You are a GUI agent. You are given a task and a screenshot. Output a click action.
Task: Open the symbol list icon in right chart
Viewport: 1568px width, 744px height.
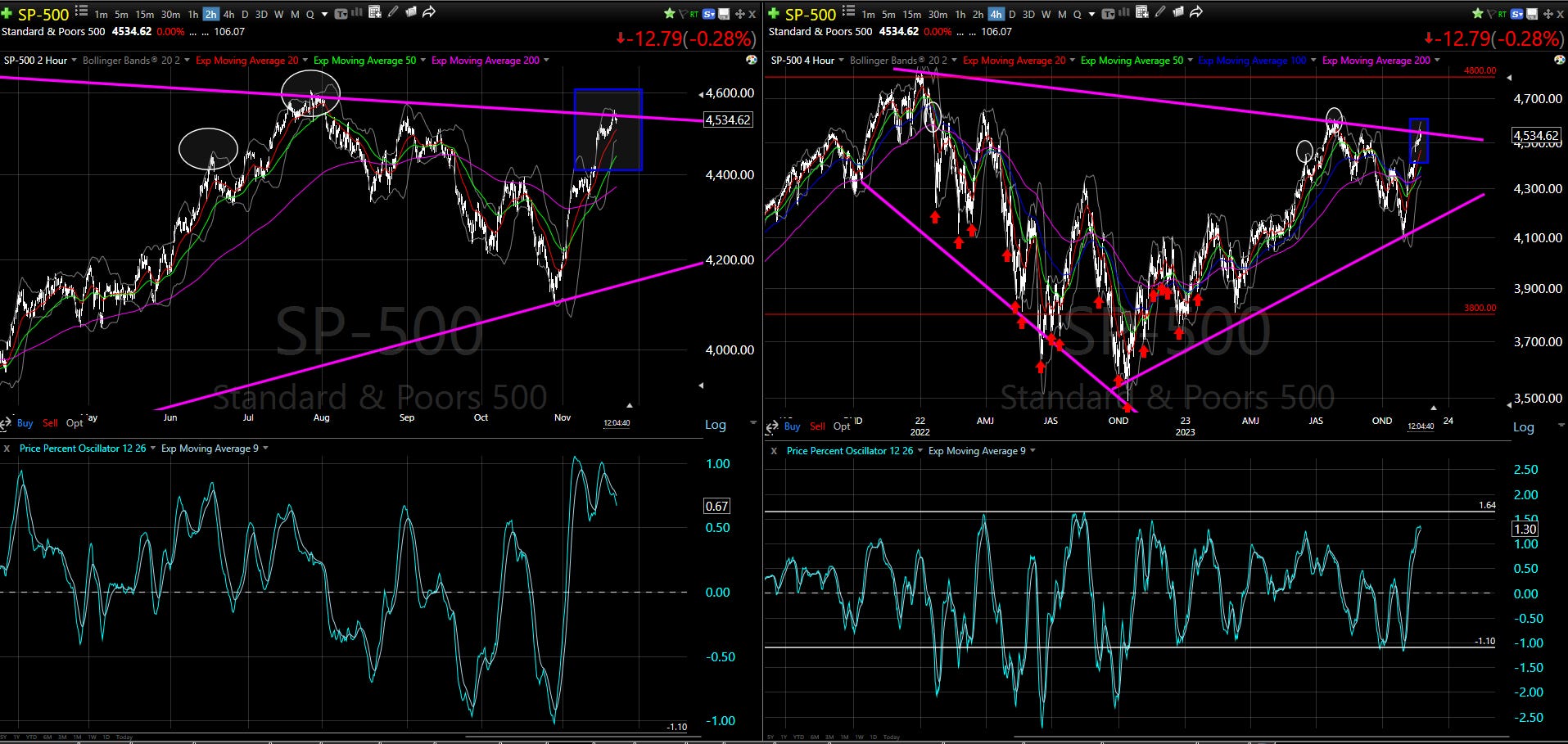[848, 11]
